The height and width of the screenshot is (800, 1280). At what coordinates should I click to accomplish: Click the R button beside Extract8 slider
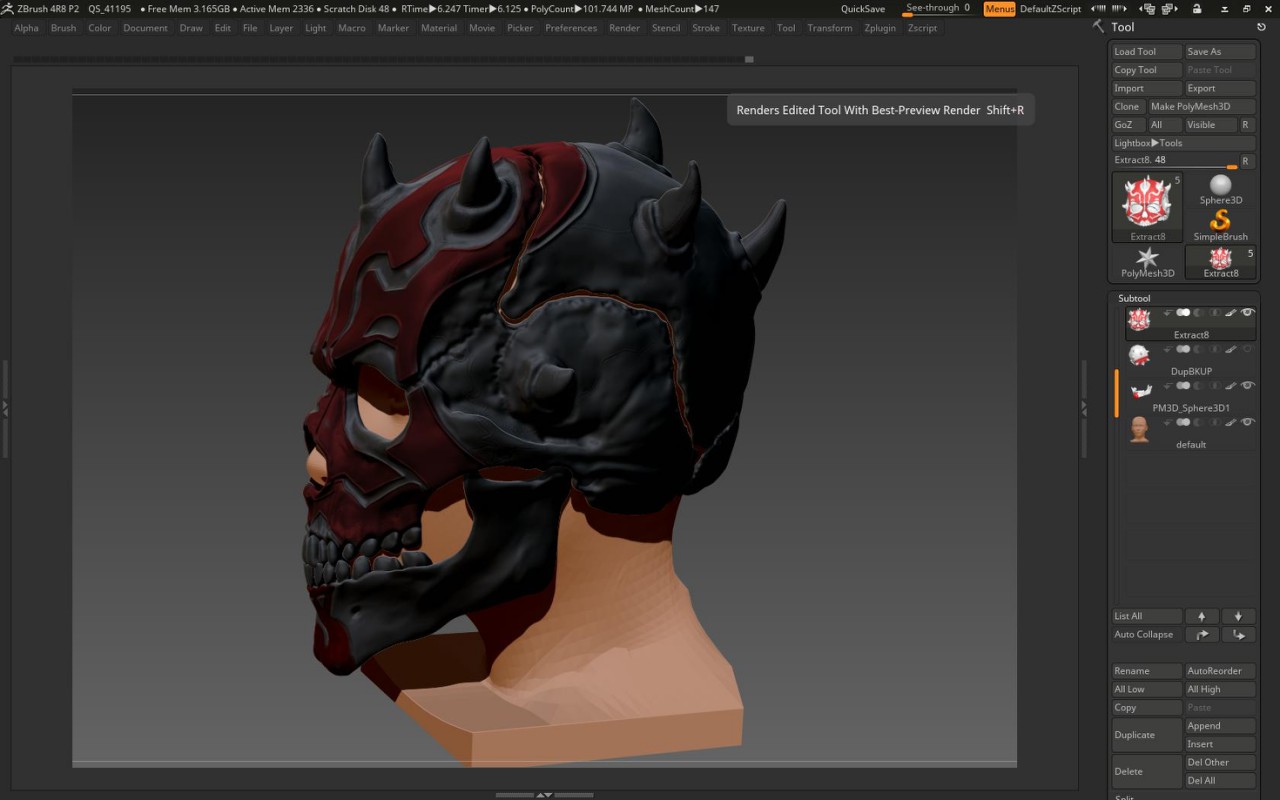click(x=1246, y=161)
